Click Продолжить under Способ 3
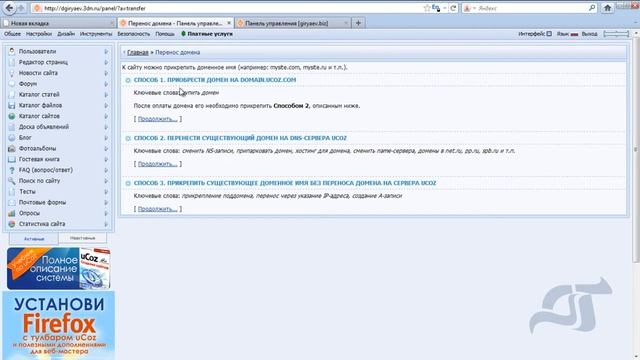Image resolution: width=640 pixels, height=360 pixels. coord(158,209)
